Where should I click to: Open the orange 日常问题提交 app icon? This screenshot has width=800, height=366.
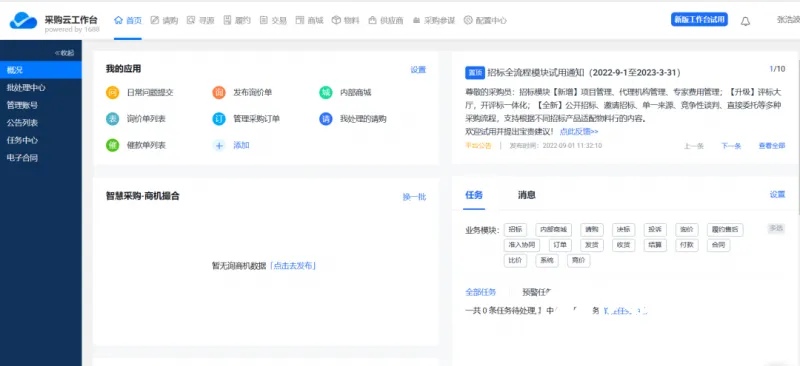tap(112, 92)
